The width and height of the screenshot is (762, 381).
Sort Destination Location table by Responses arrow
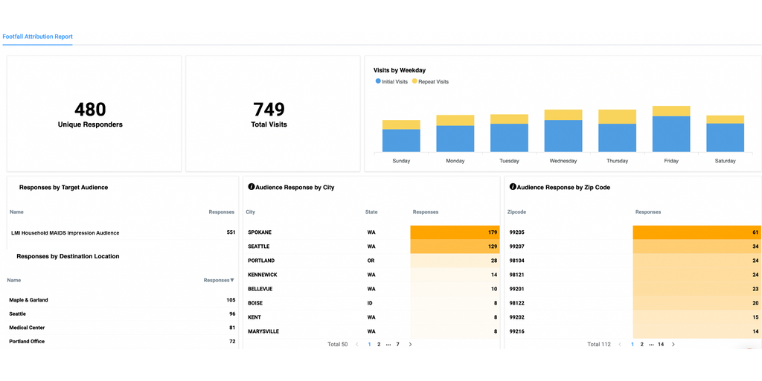coord(232,280)
